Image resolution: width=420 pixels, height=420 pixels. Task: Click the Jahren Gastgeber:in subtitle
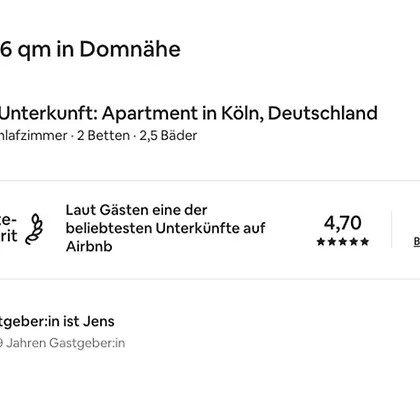pos(63,343)
